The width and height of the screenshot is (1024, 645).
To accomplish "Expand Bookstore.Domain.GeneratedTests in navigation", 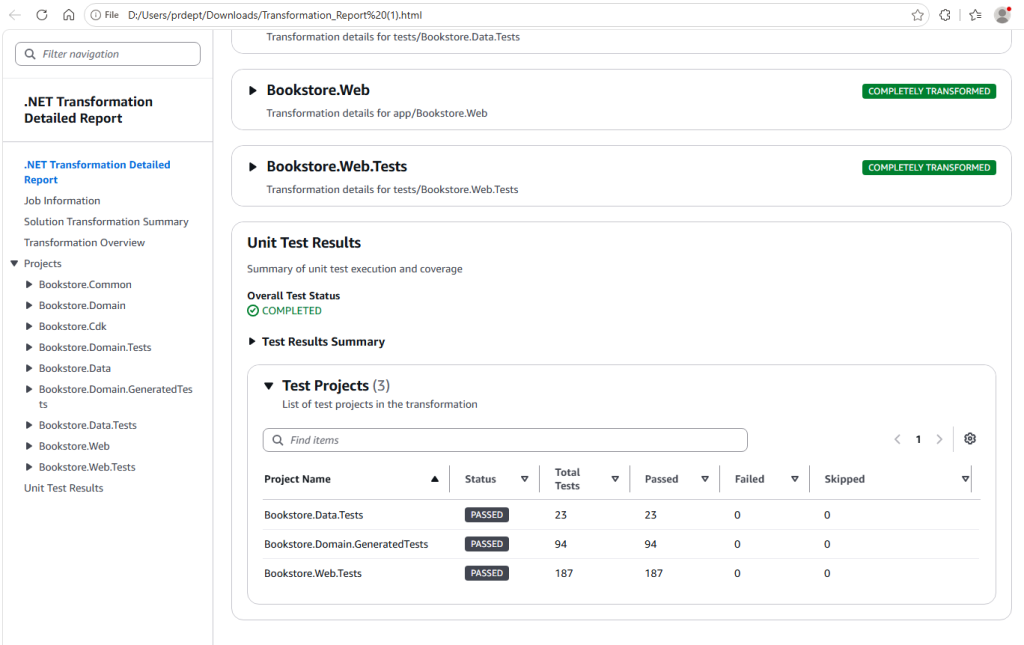I will (29, 389).
